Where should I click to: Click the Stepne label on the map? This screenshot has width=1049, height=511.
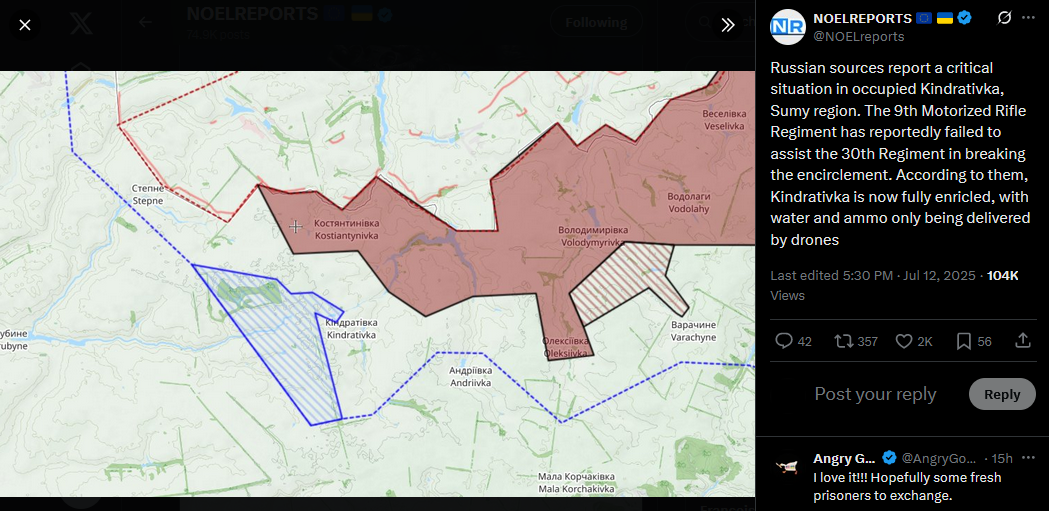(148, 194)
